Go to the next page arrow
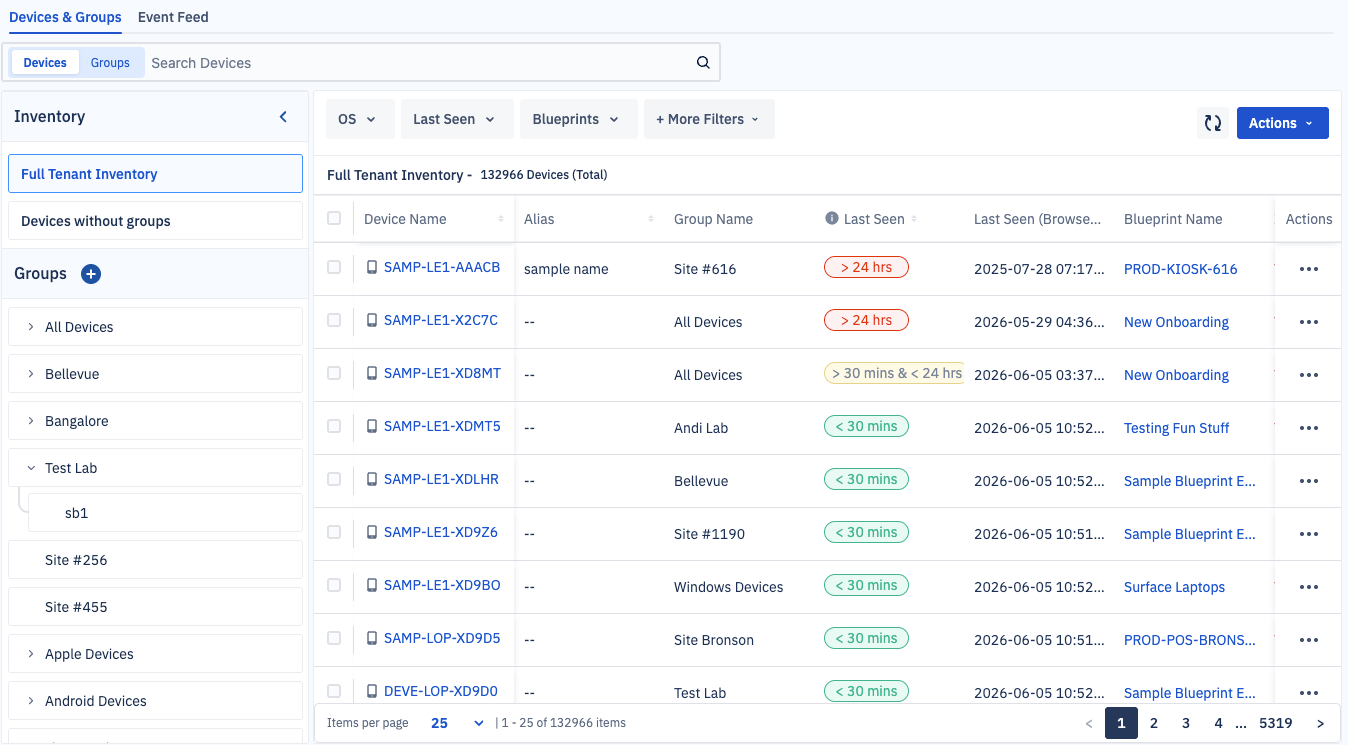The height and width of the screenshot is (748, 1348). [1320, 723]
